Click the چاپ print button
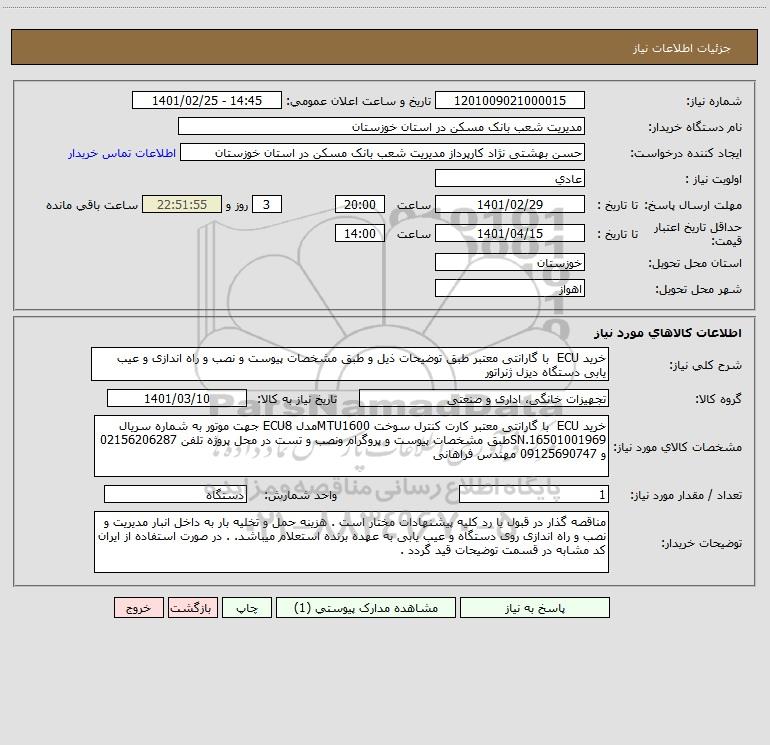Screen dimensions: 770x745 [x=247, y=608]
